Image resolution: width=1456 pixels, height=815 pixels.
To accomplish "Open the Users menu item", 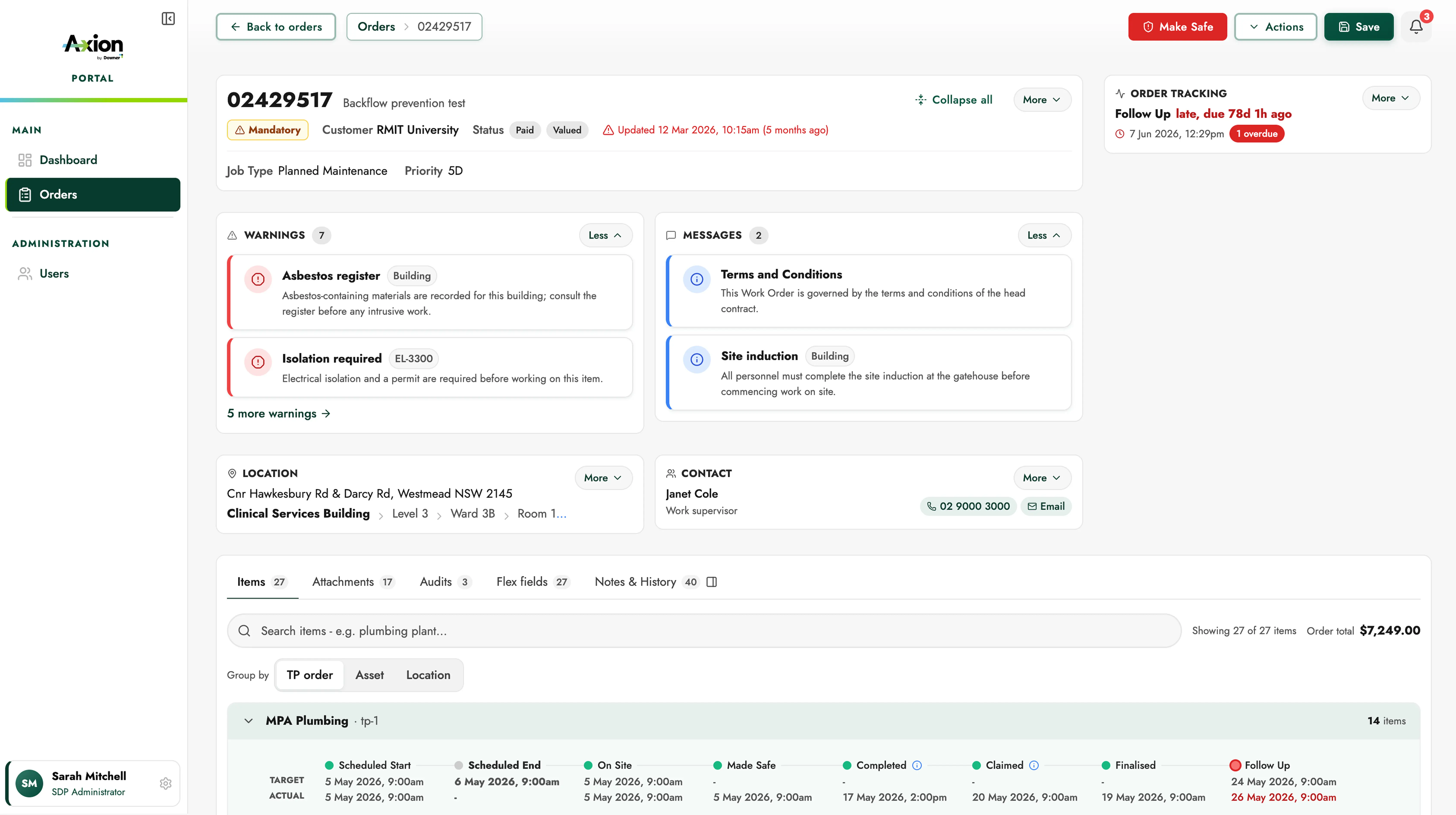I will click(x=93, y=274).
